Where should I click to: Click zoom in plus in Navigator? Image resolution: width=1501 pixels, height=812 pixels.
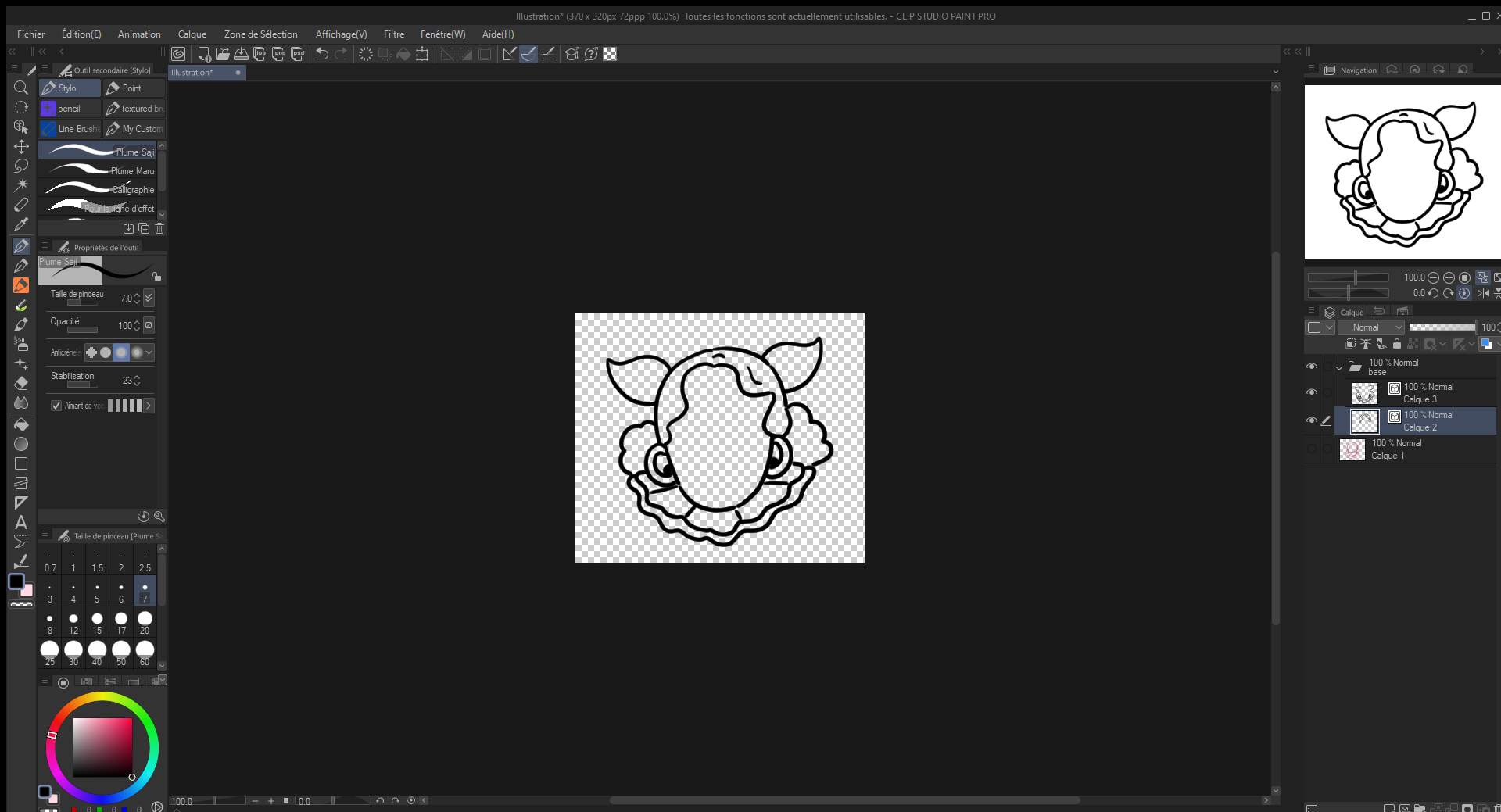[1449, 277]
